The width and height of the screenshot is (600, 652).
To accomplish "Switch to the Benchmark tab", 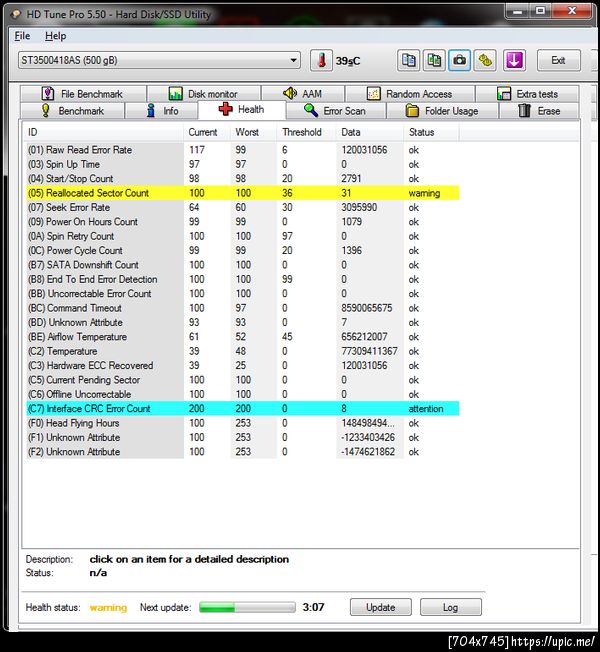I will [x=72, y=111].
